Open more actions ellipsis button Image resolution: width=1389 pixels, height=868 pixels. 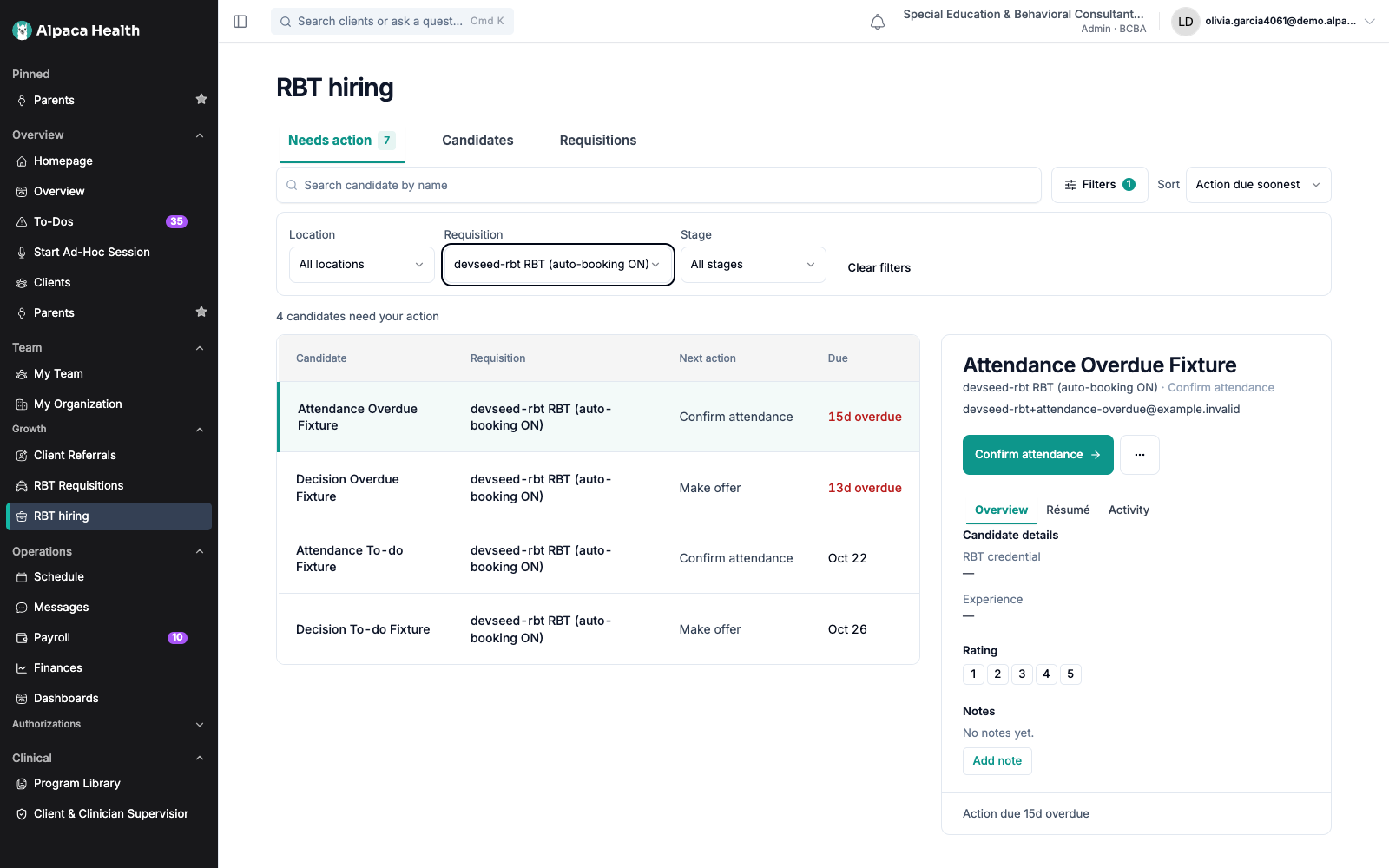[1140, 455]
